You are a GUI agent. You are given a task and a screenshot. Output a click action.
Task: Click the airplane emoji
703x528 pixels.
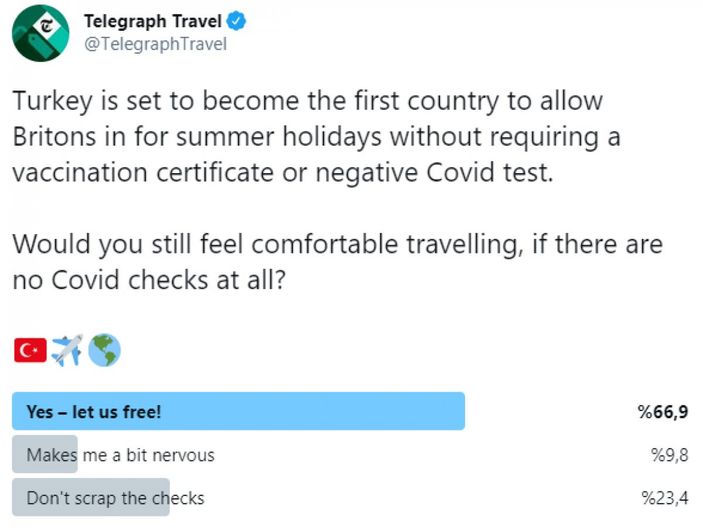click(66, 350)
